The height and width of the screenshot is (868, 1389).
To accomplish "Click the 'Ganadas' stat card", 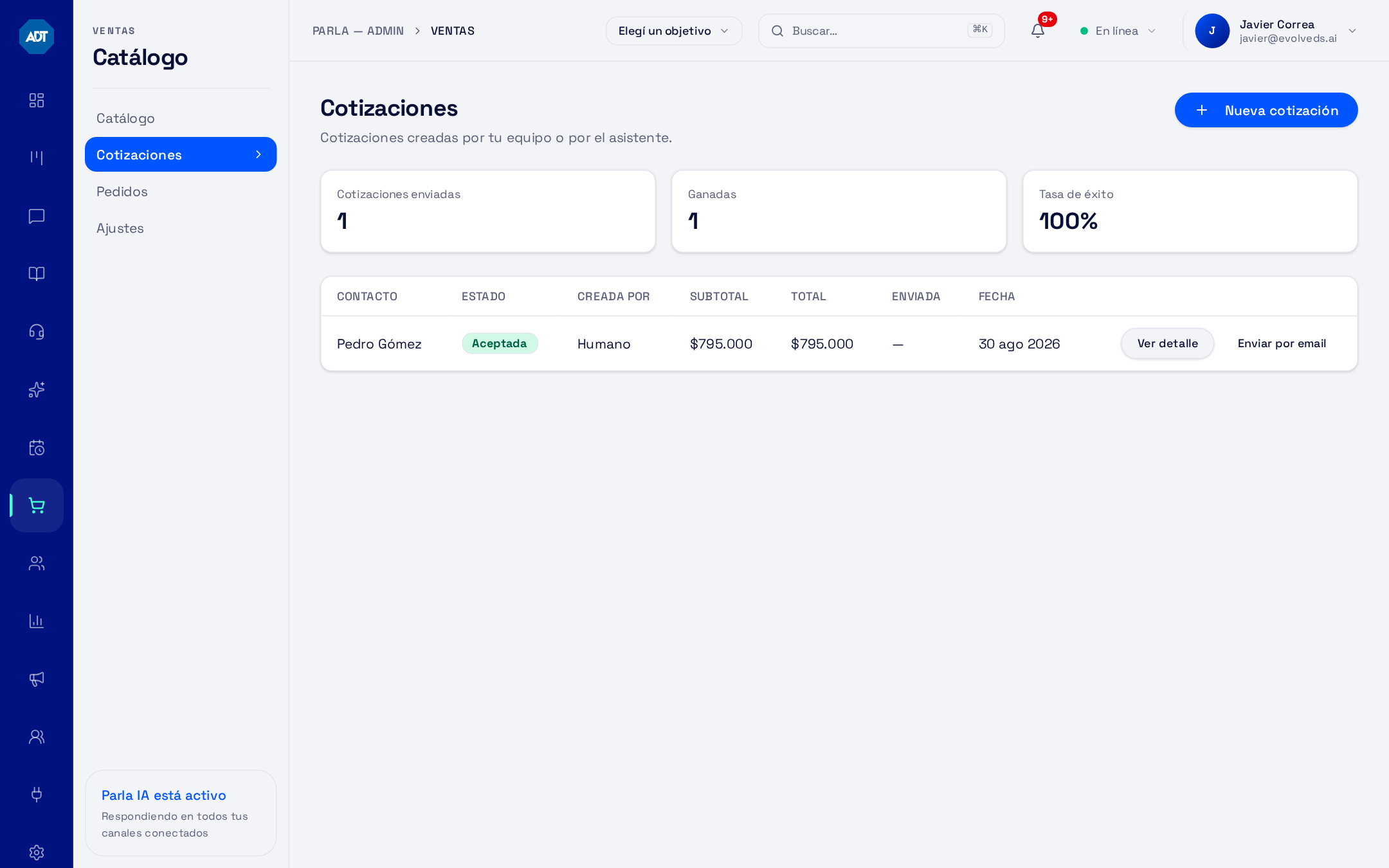I will click(839, 212).
